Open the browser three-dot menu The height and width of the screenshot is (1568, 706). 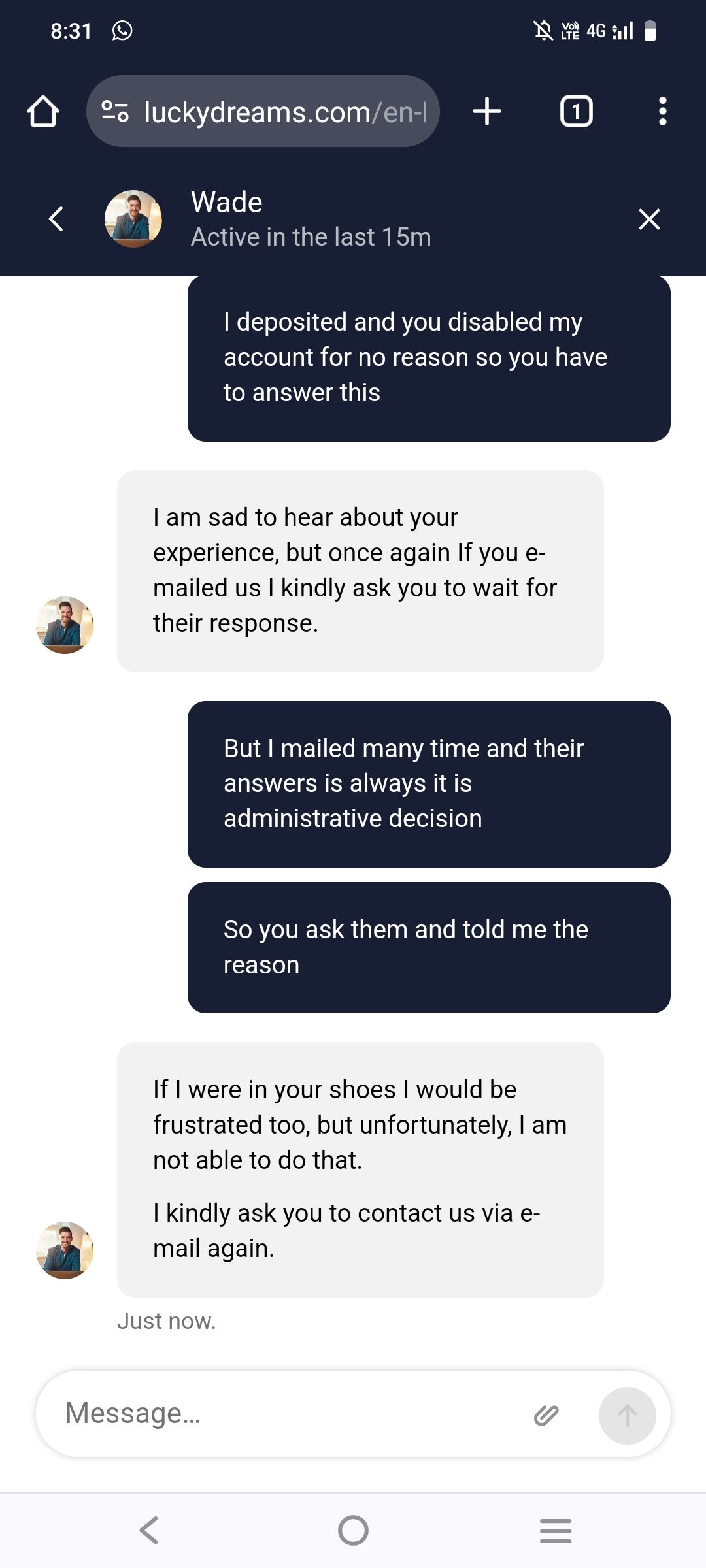pyautogui.click(x=662, y=112)
